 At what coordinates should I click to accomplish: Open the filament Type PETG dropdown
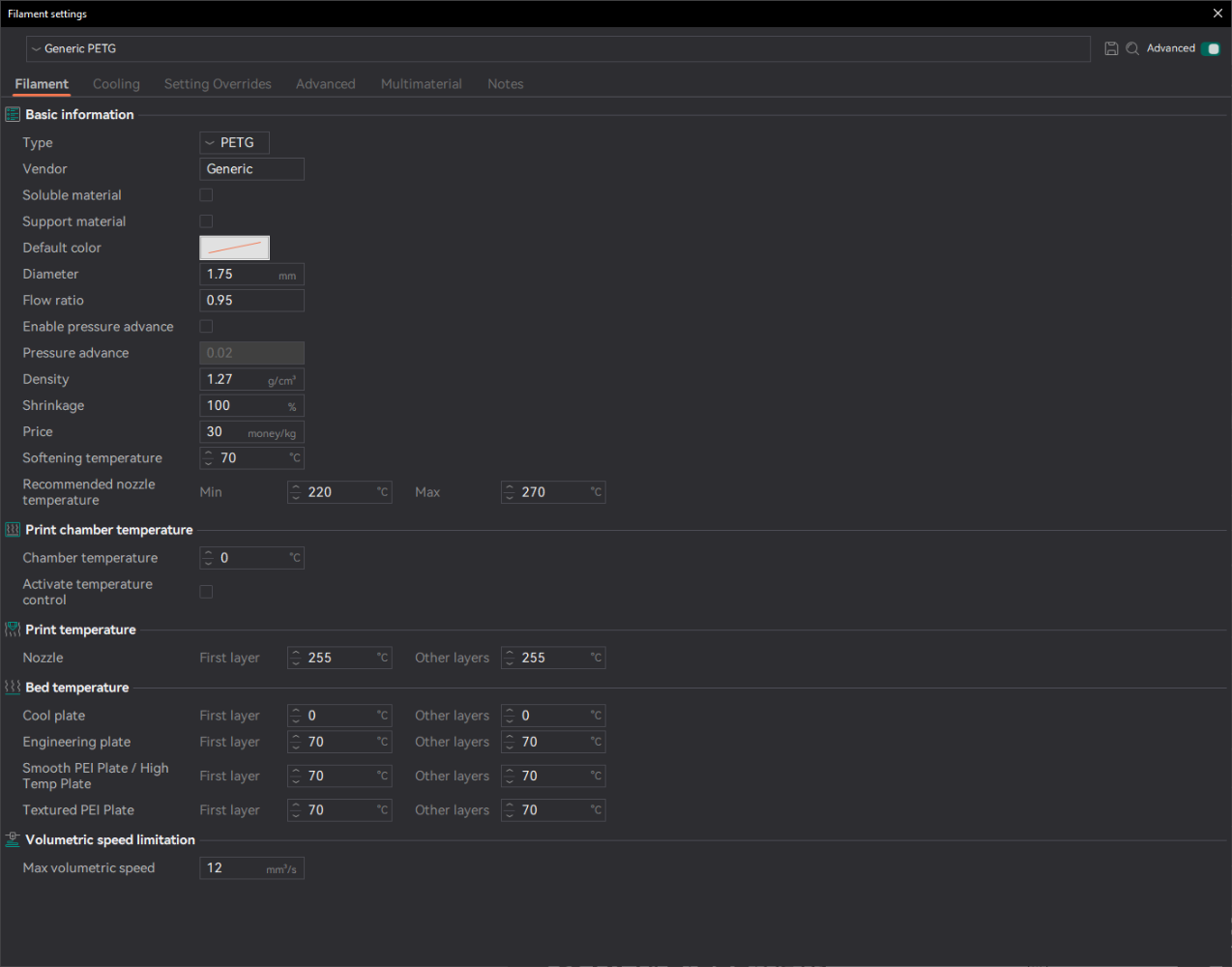coord(234,143)
